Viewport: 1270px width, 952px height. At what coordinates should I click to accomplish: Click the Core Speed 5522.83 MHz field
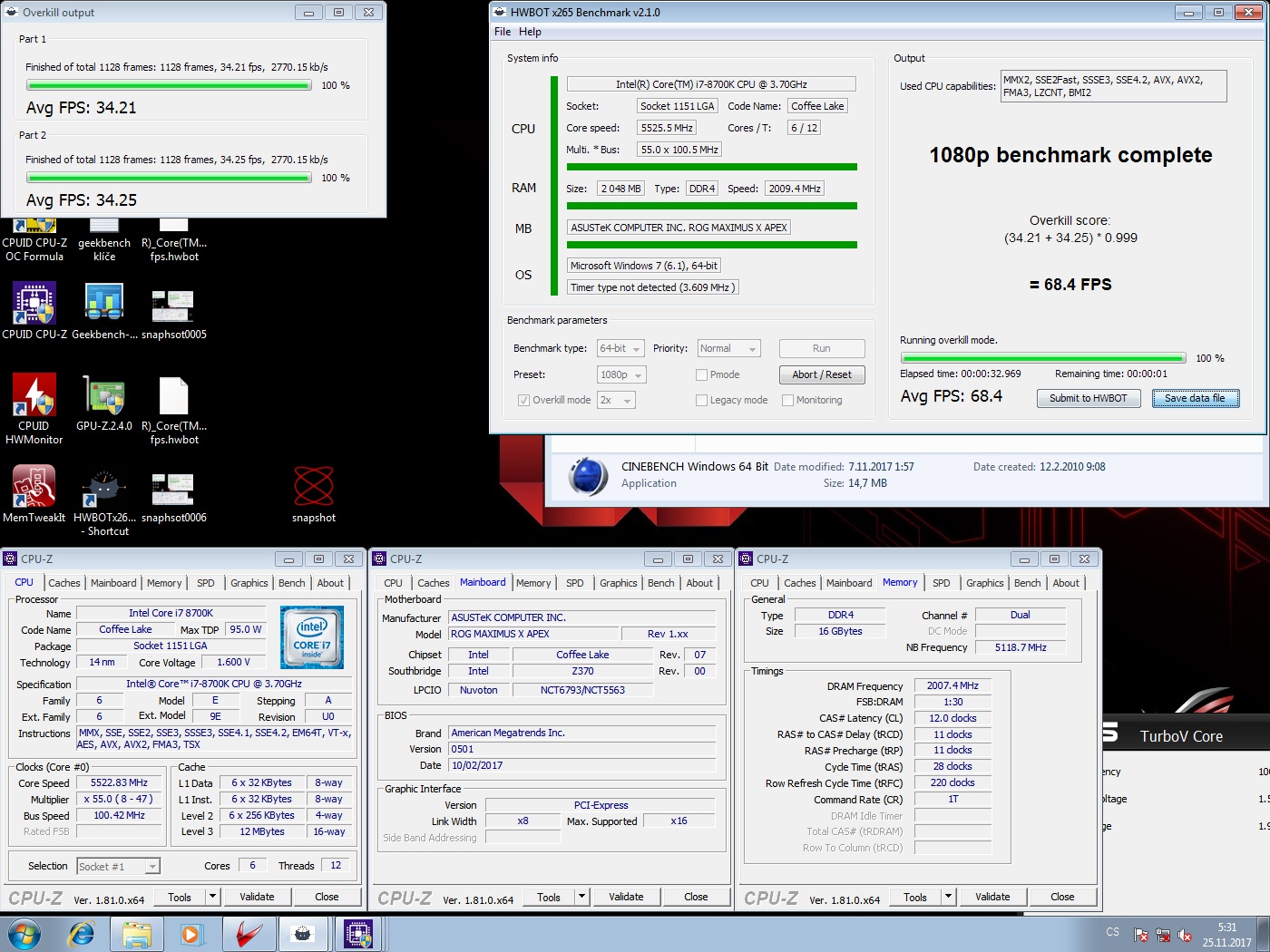(120, 782)
